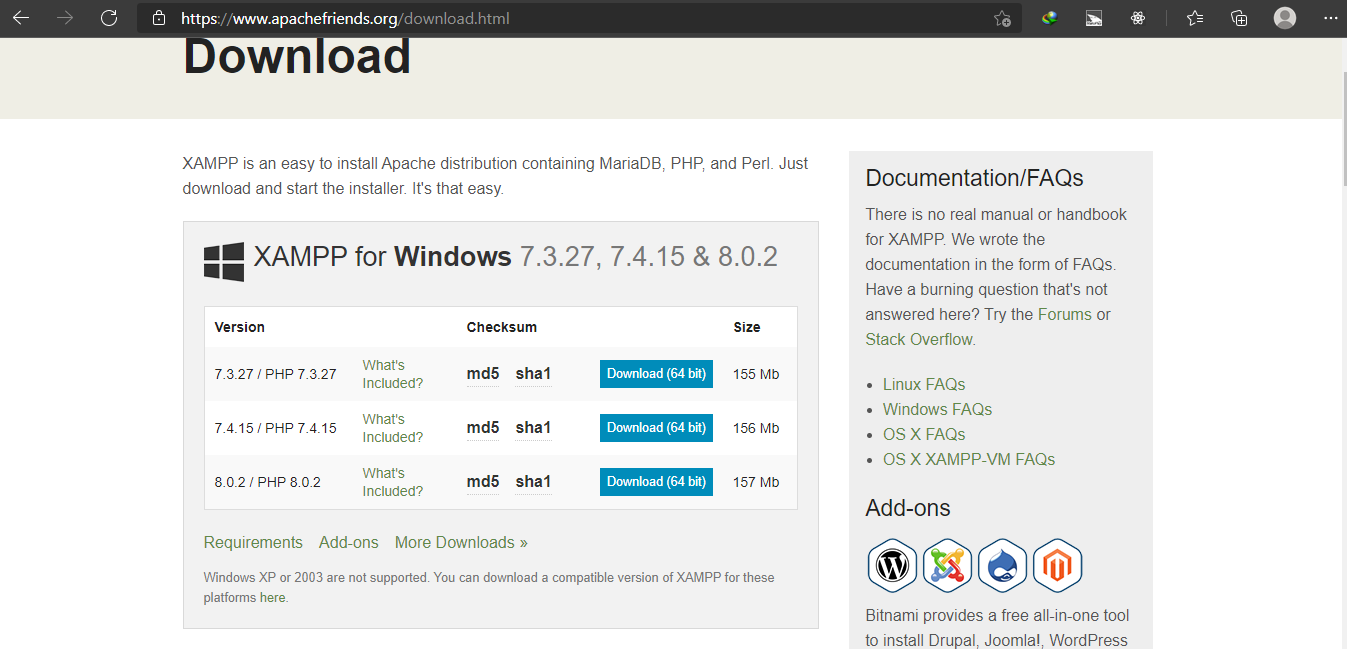
Task: Open the user profile avatar
Action: pyautogui.click(x=1285, y=18)
